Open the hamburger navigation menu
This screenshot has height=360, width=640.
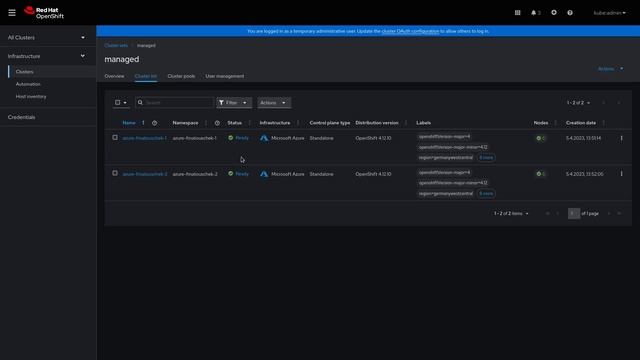click(12, 13)
